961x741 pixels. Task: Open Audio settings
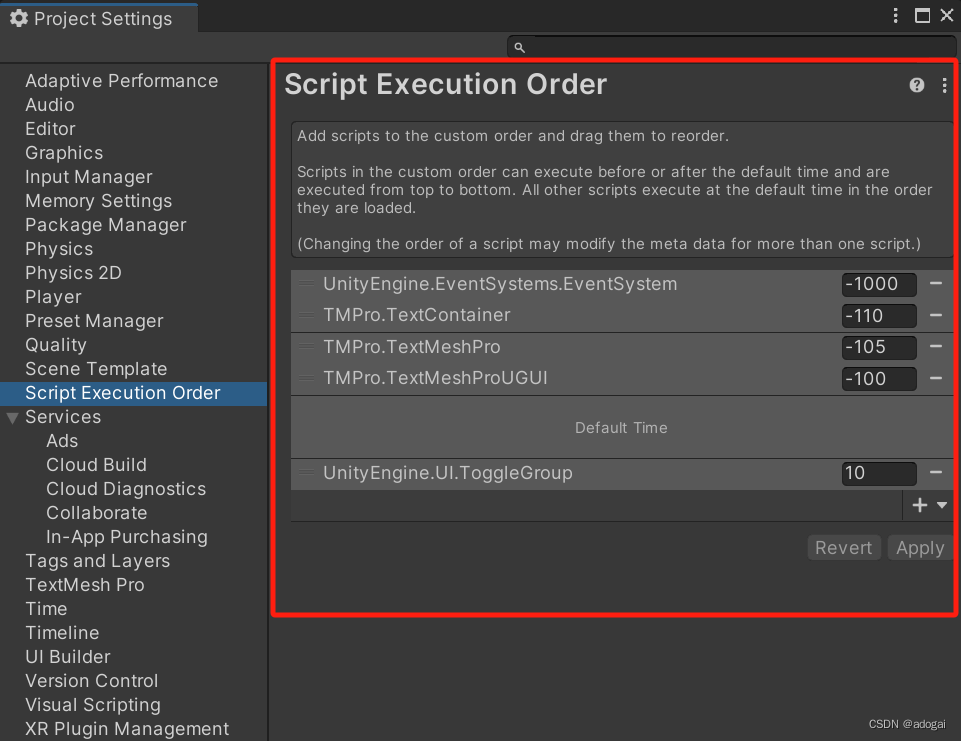50,105
